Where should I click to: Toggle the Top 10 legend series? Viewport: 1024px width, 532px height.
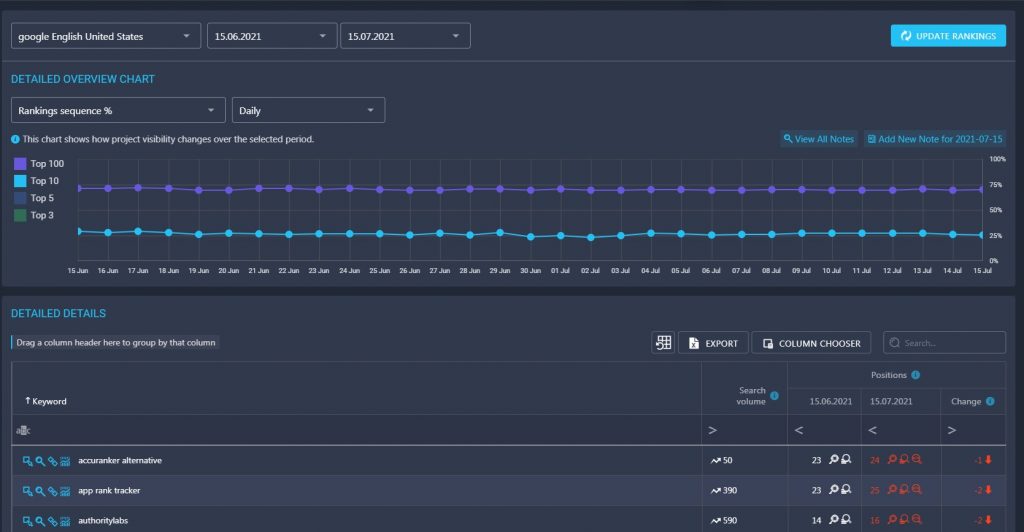coord(36,181)
